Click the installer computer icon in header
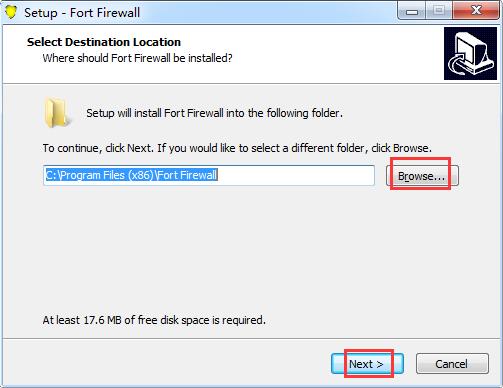The width and height of the screenshot is (503, 388). pos(470,54)
